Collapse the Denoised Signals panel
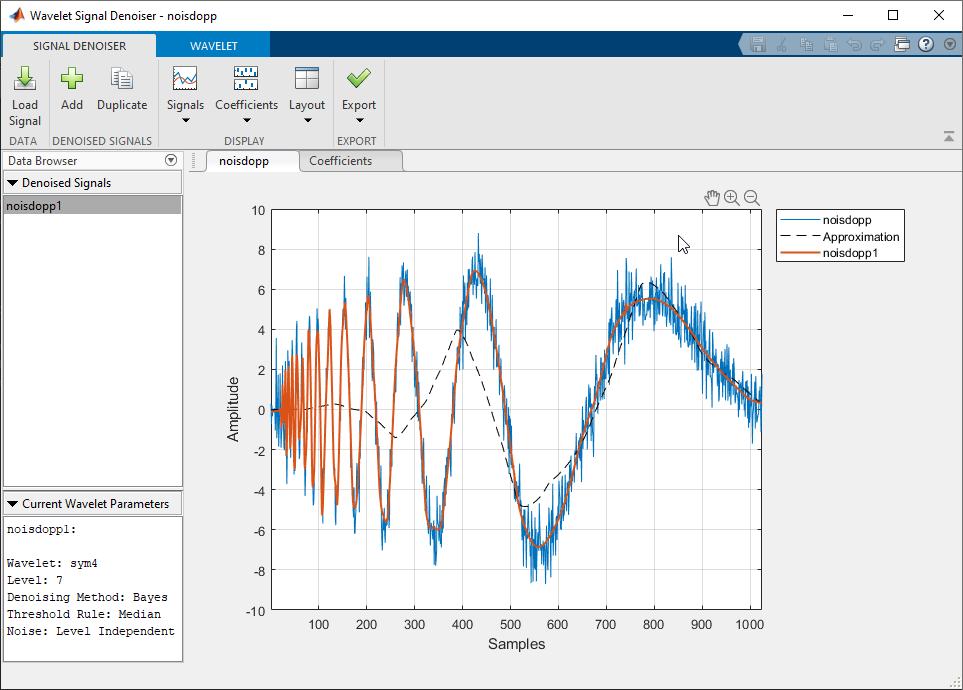963x690 pixels. (13, 183)
